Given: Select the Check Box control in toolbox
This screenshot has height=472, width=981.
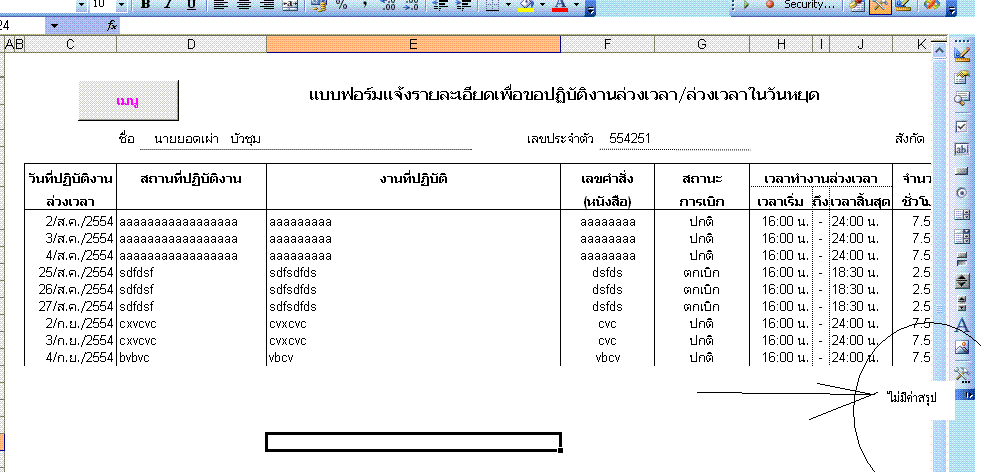Looking at the screenshot, I should tap(962, 126).
